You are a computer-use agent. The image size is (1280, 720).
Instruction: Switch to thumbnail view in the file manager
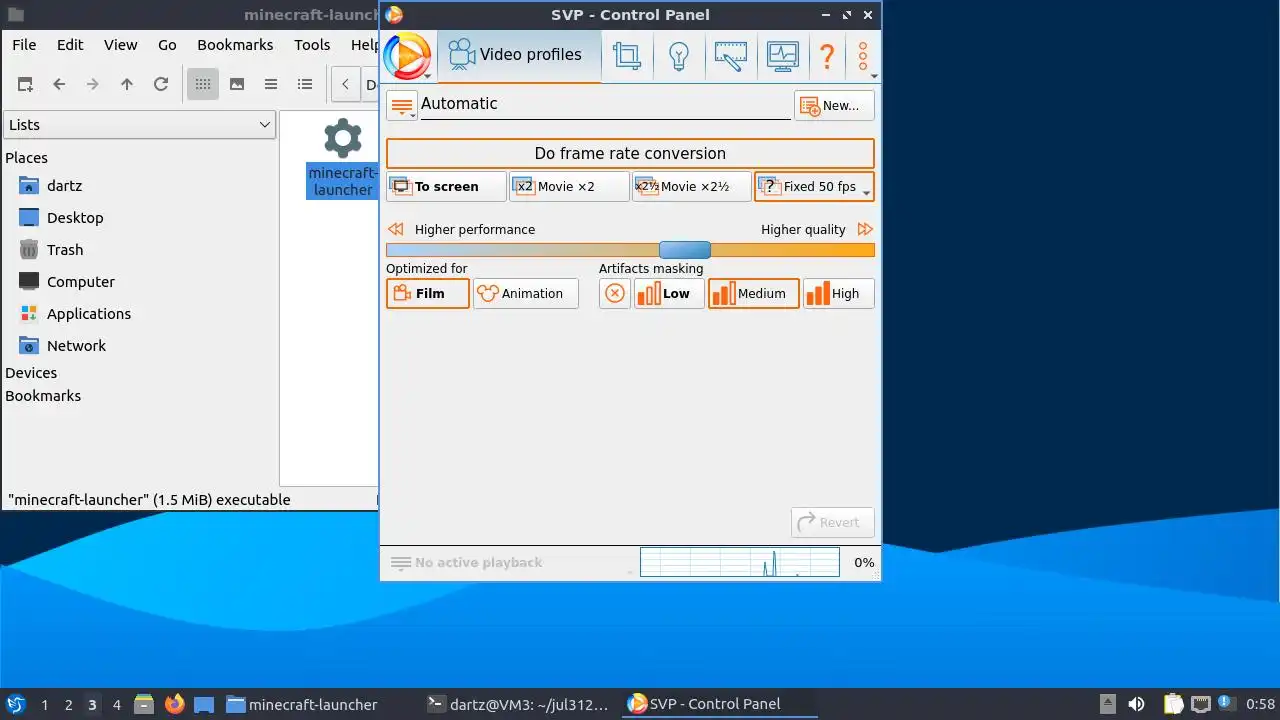pos(237,84)
